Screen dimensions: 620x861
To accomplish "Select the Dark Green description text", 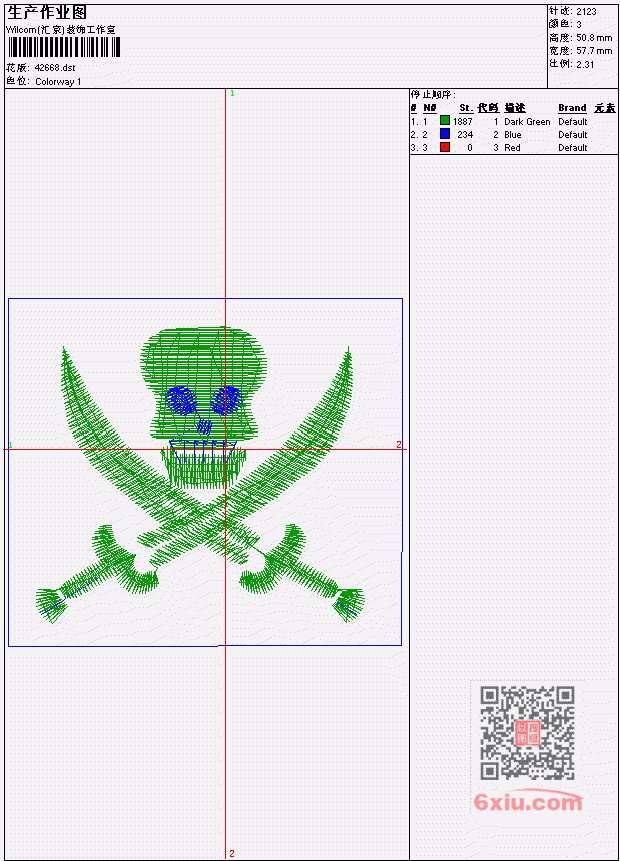I will (527, 121).
